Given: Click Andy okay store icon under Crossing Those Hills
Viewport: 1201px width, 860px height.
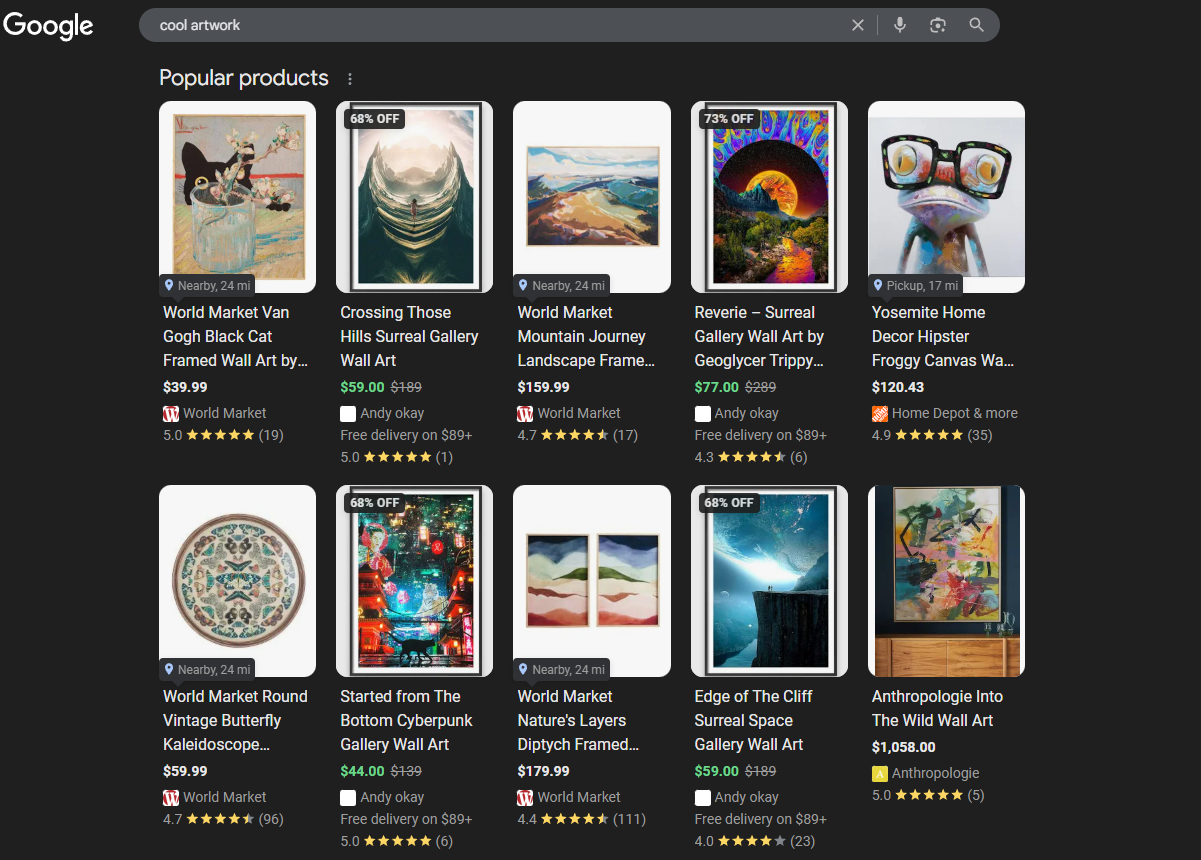Looking at the screenshot, I should (348, 413).
